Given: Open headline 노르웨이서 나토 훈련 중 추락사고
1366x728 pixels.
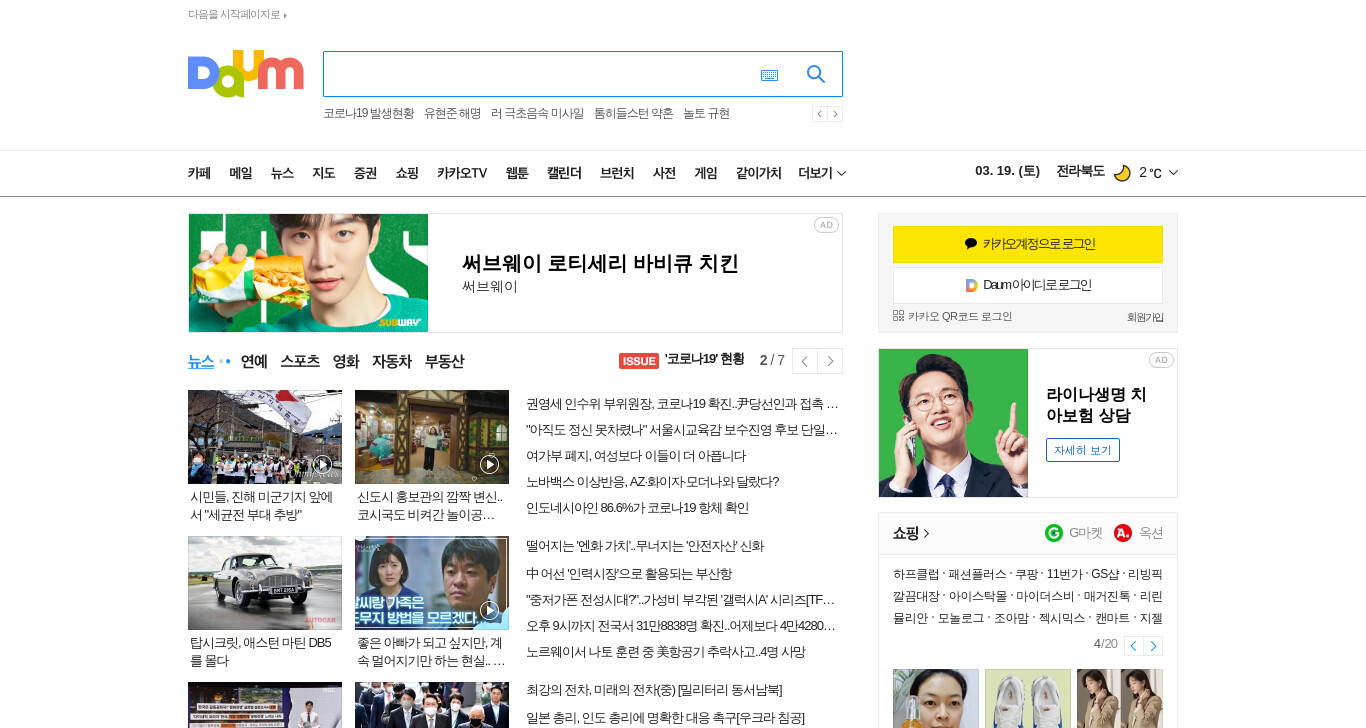Looking at the screenshot, I should click(x=665, y=652).
